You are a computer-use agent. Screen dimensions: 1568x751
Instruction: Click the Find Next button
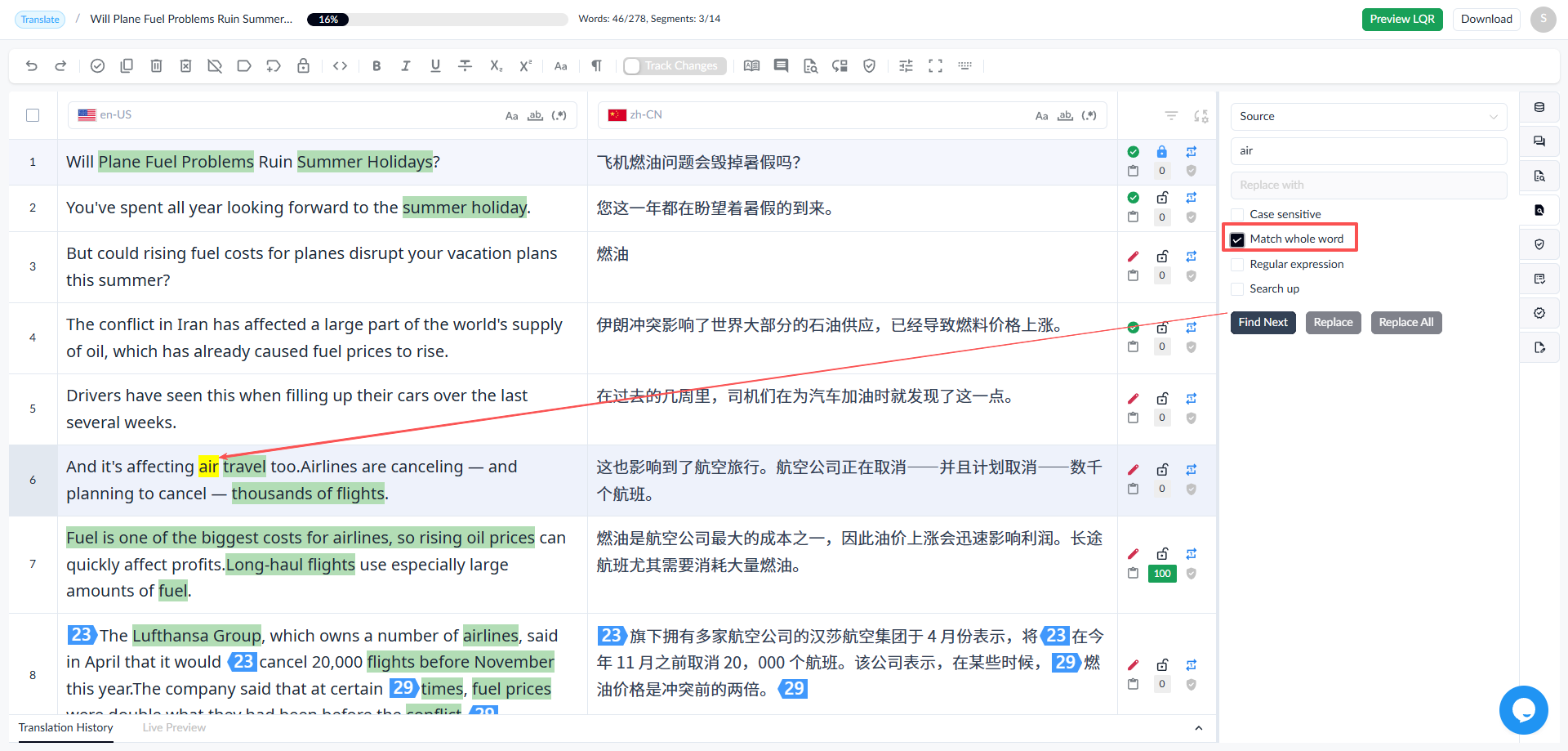point(1263,323)
